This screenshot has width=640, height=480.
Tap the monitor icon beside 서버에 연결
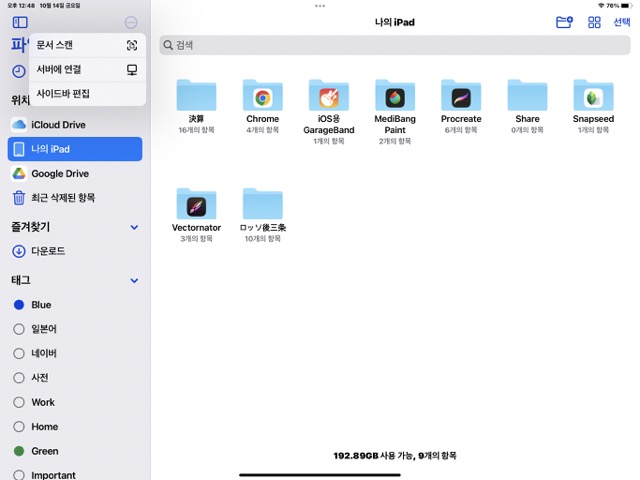coord(131,70)
